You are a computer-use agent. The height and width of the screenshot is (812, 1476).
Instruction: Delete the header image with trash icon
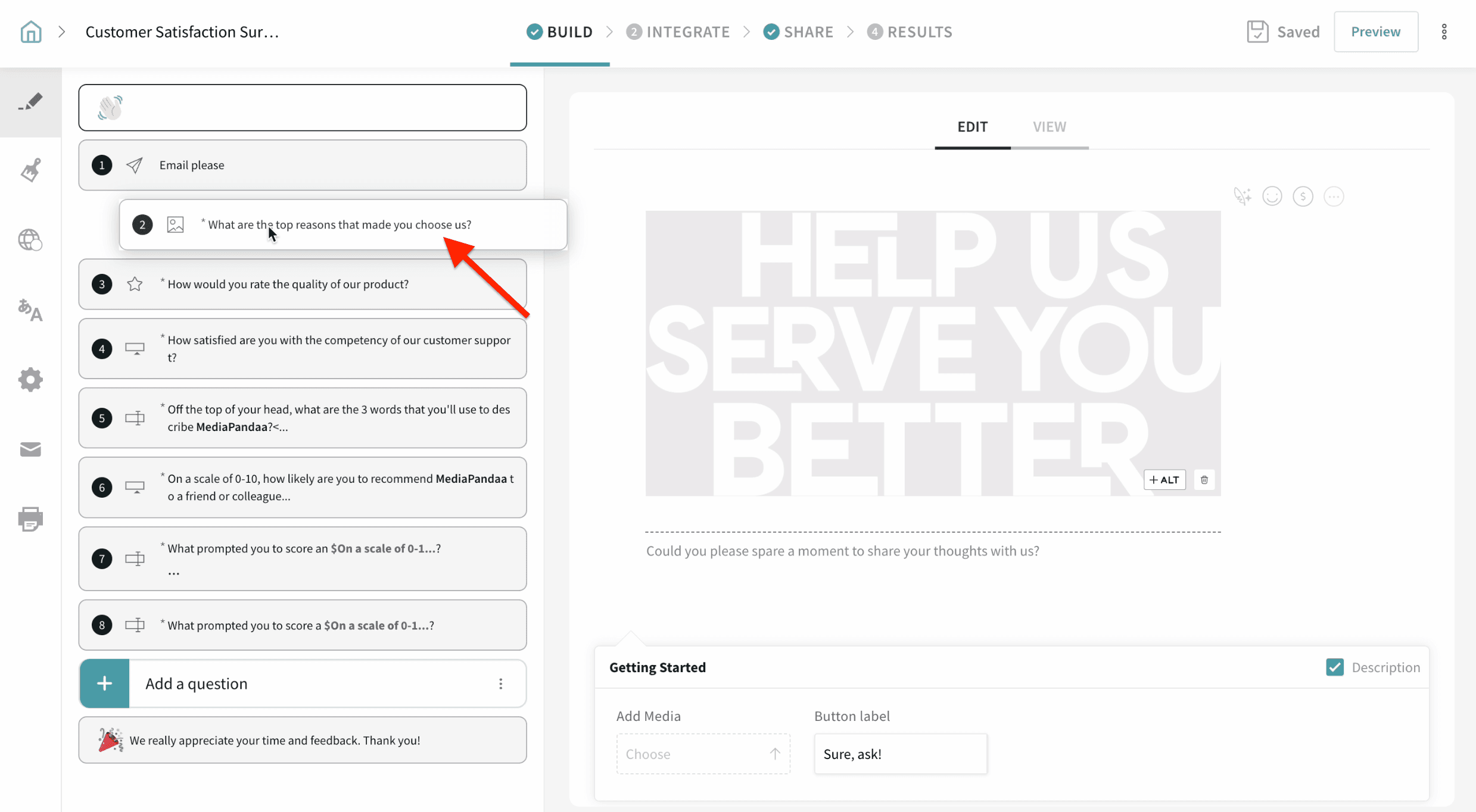tap(1204, 480)
